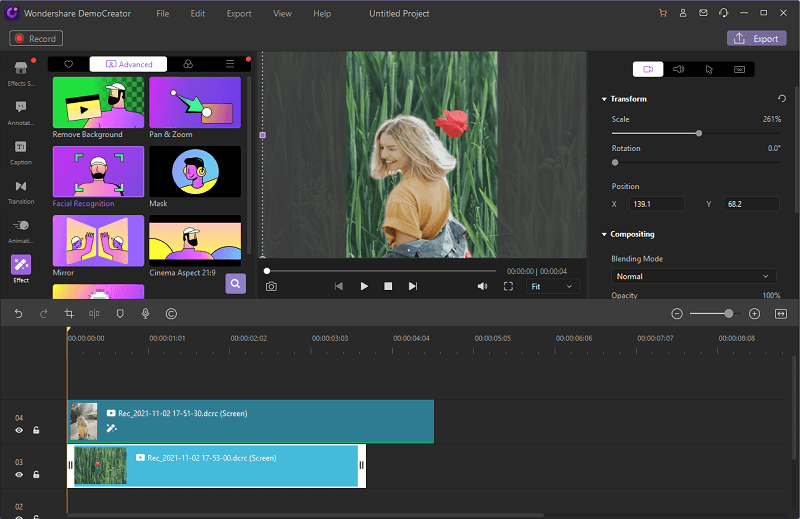Zoom in the timeline

[755, 314]
